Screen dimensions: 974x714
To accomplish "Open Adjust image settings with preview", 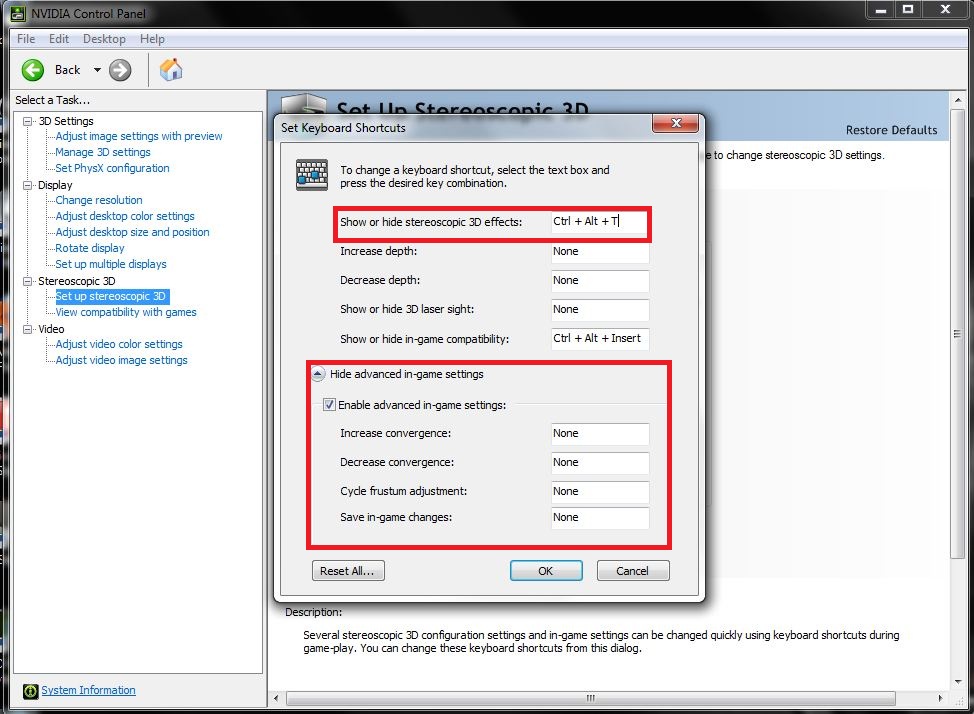I will pos(139,136).
